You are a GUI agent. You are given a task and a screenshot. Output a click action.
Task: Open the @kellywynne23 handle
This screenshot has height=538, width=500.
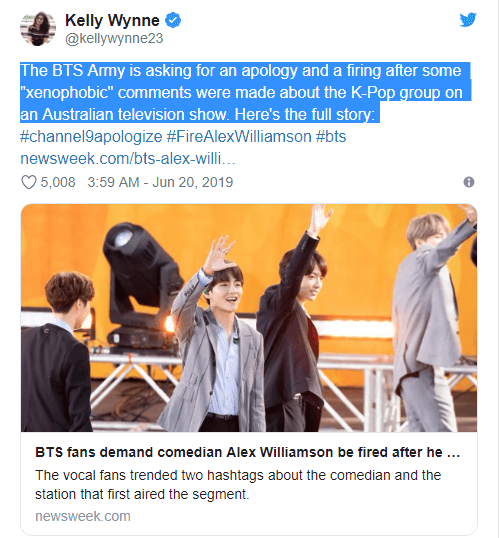tap(114, 38)
